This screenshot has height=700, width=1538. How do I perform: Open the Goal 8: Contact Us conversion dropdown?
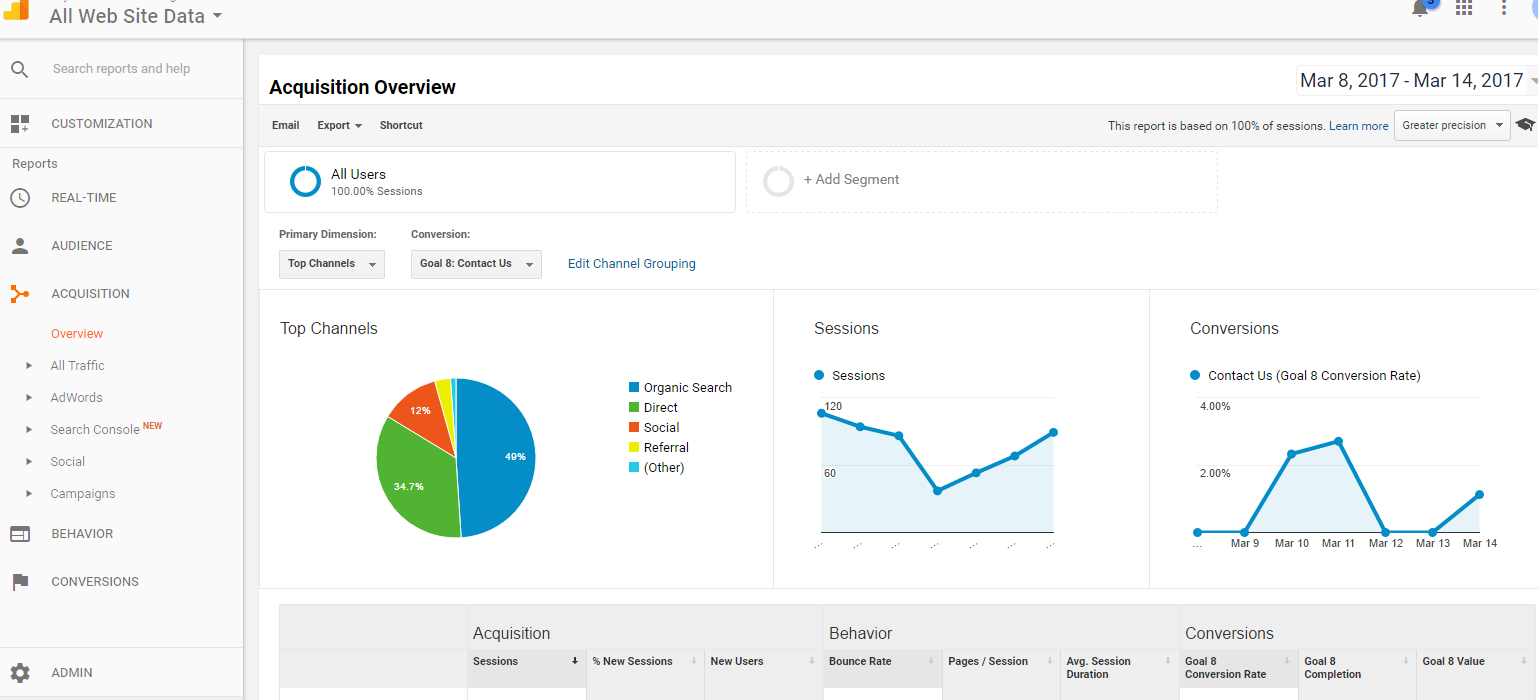click(476, 264)
